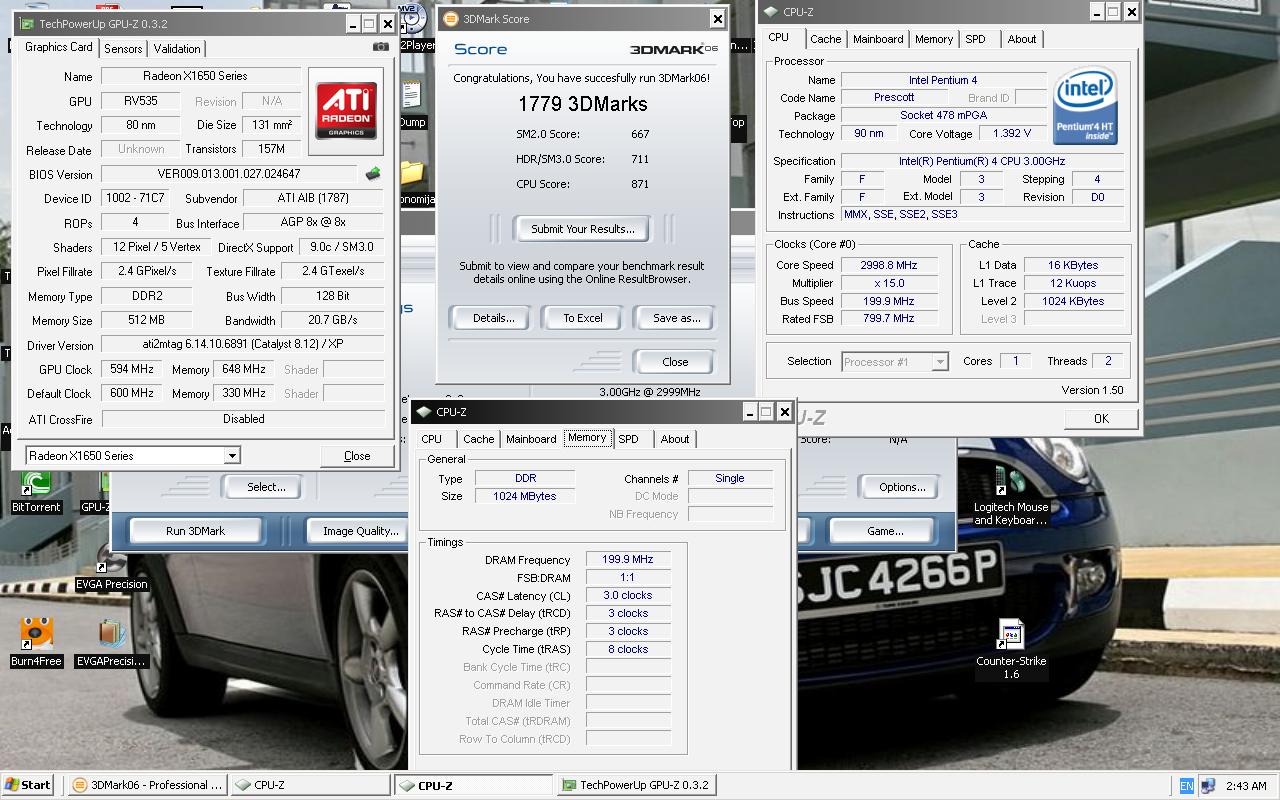This screenshot has height=800, width=1280.
Task: Open the graphics card selection dropdown in GPU-Z
Action: coord(232,455)
